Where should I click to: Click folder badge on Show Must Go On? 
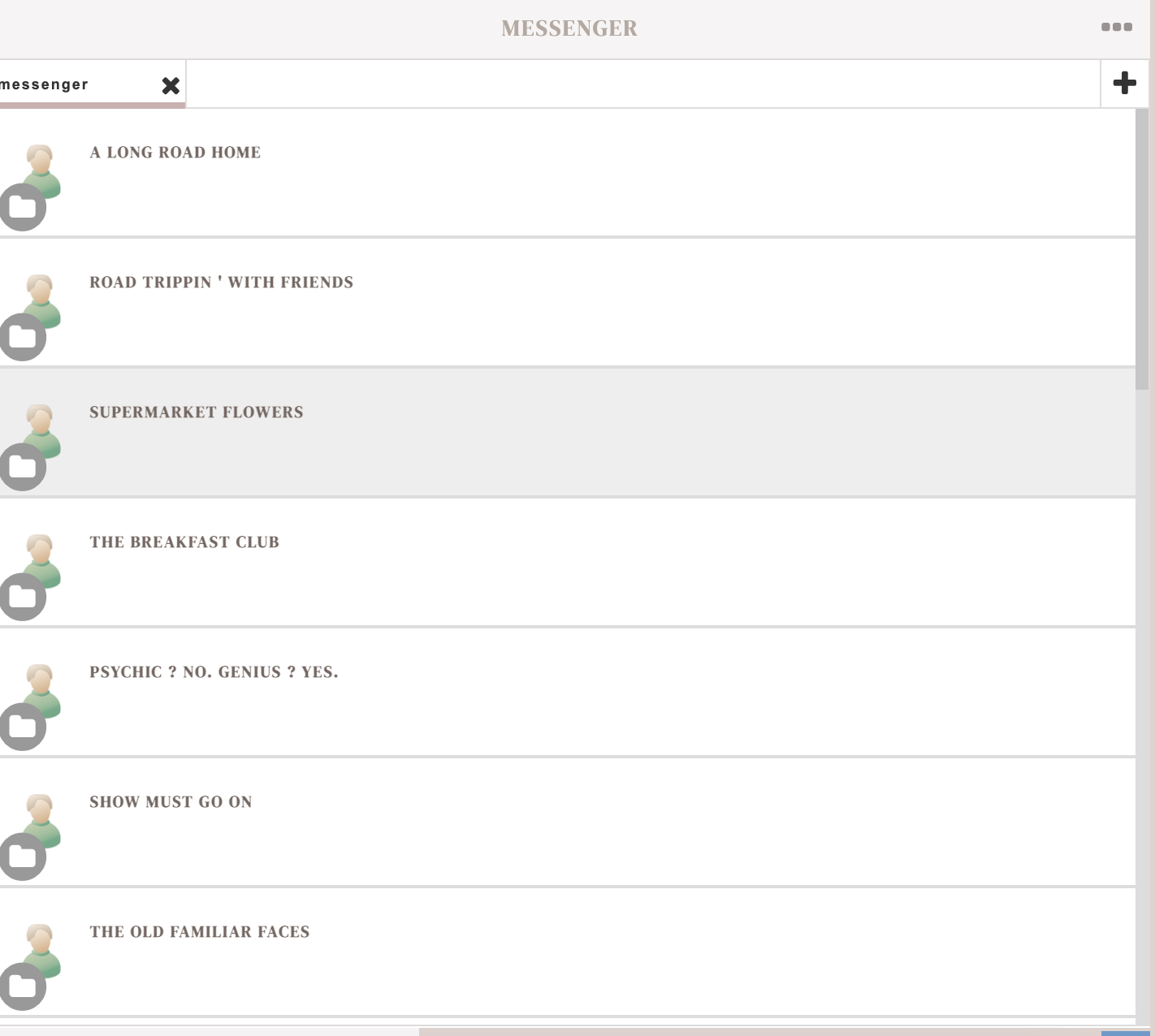tap(22, 857)
